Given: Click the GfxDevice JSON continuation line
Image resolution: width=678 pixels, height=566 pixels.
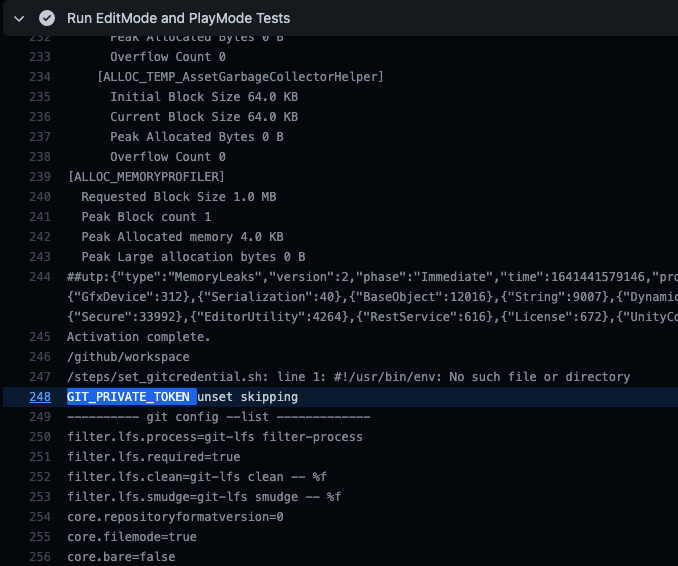Looking at the screenshot, I should tap(372, 297).
